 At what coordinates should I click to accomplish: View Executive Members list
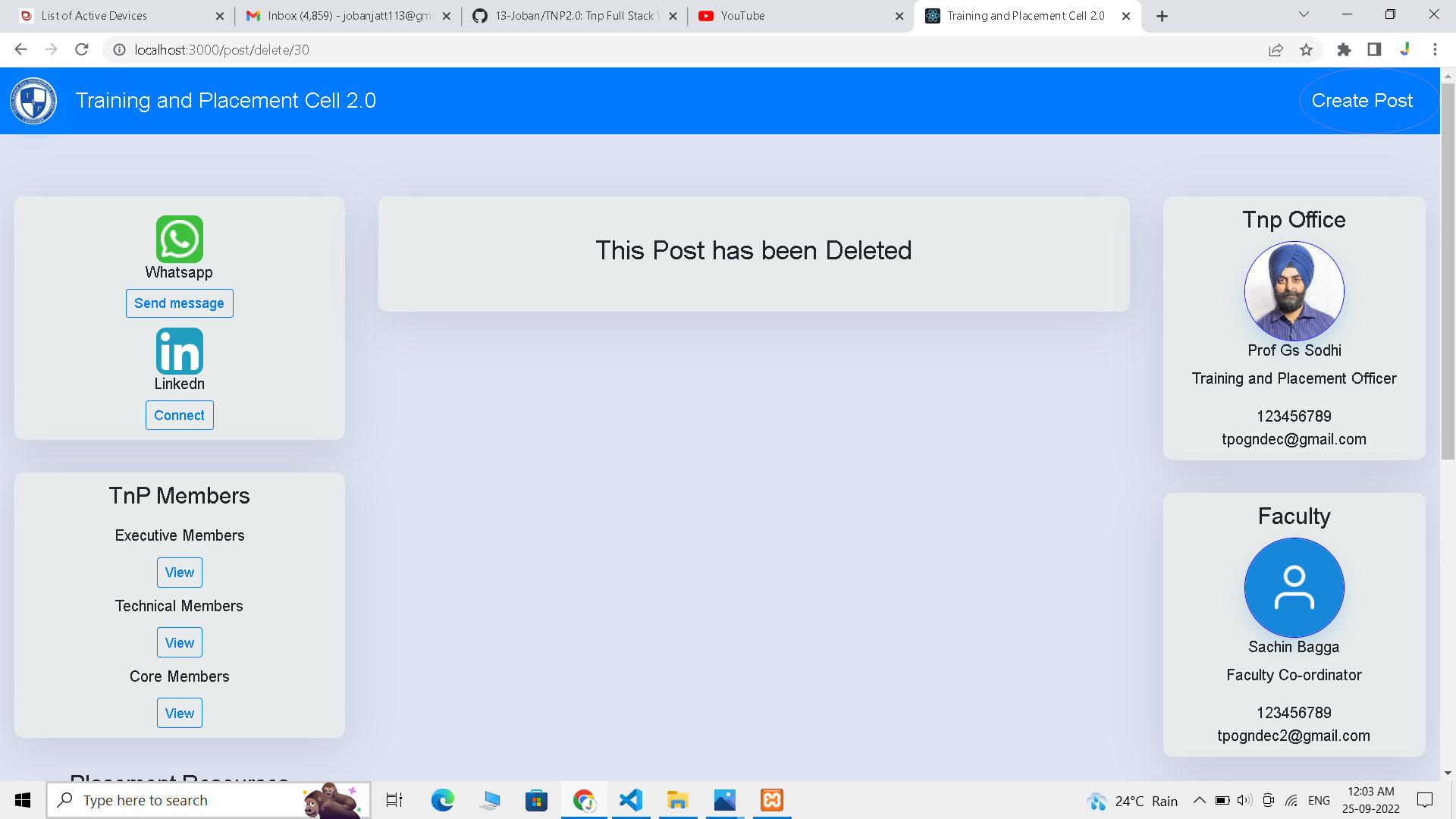click(x=180, y=573)
